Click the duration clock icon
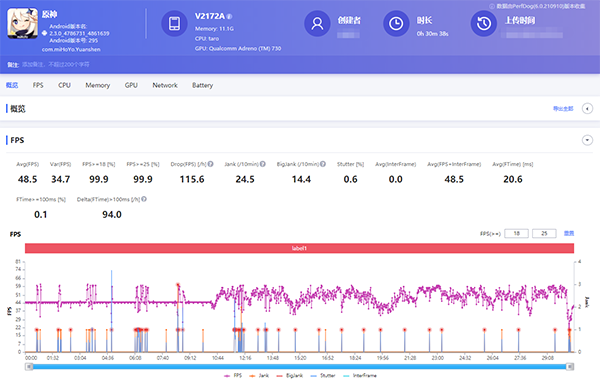This screenshot has height=380, width=600. pyautogui.click(x=396, y=23)
